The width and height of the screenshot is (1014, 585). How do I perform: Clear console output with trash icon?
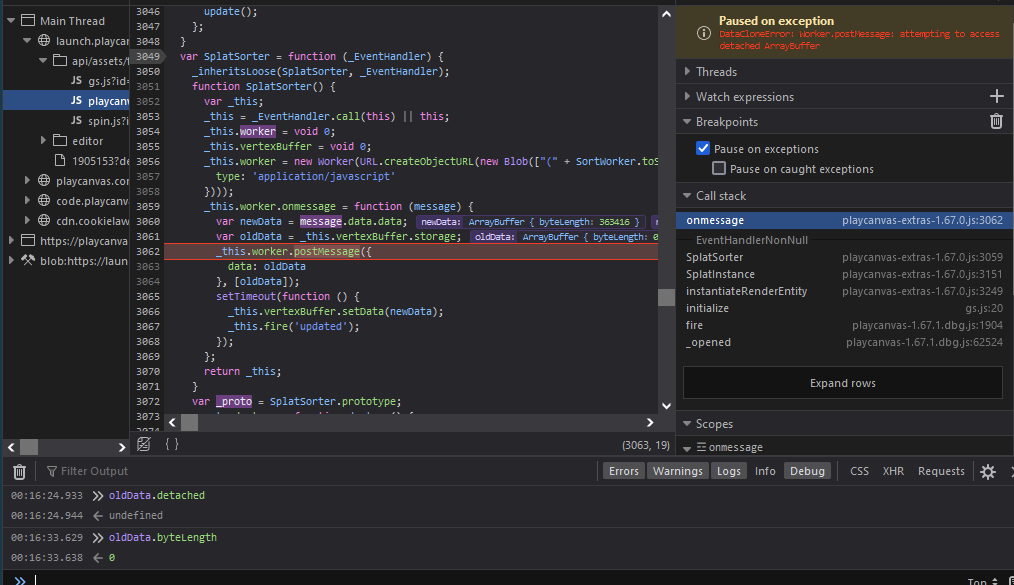[19, 472]
